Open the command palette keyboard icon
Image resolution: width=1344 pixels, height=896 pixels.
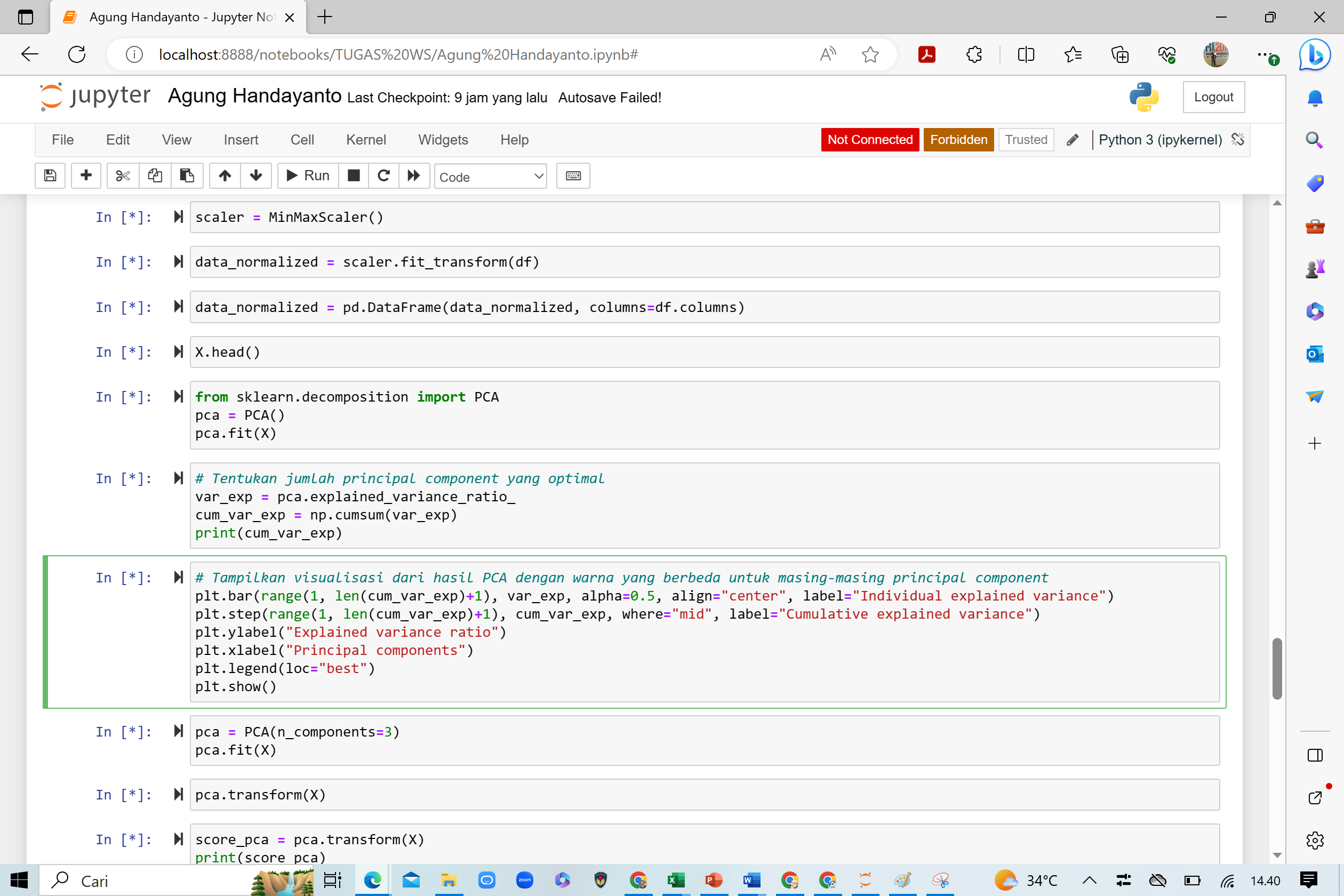pos(573,175)
